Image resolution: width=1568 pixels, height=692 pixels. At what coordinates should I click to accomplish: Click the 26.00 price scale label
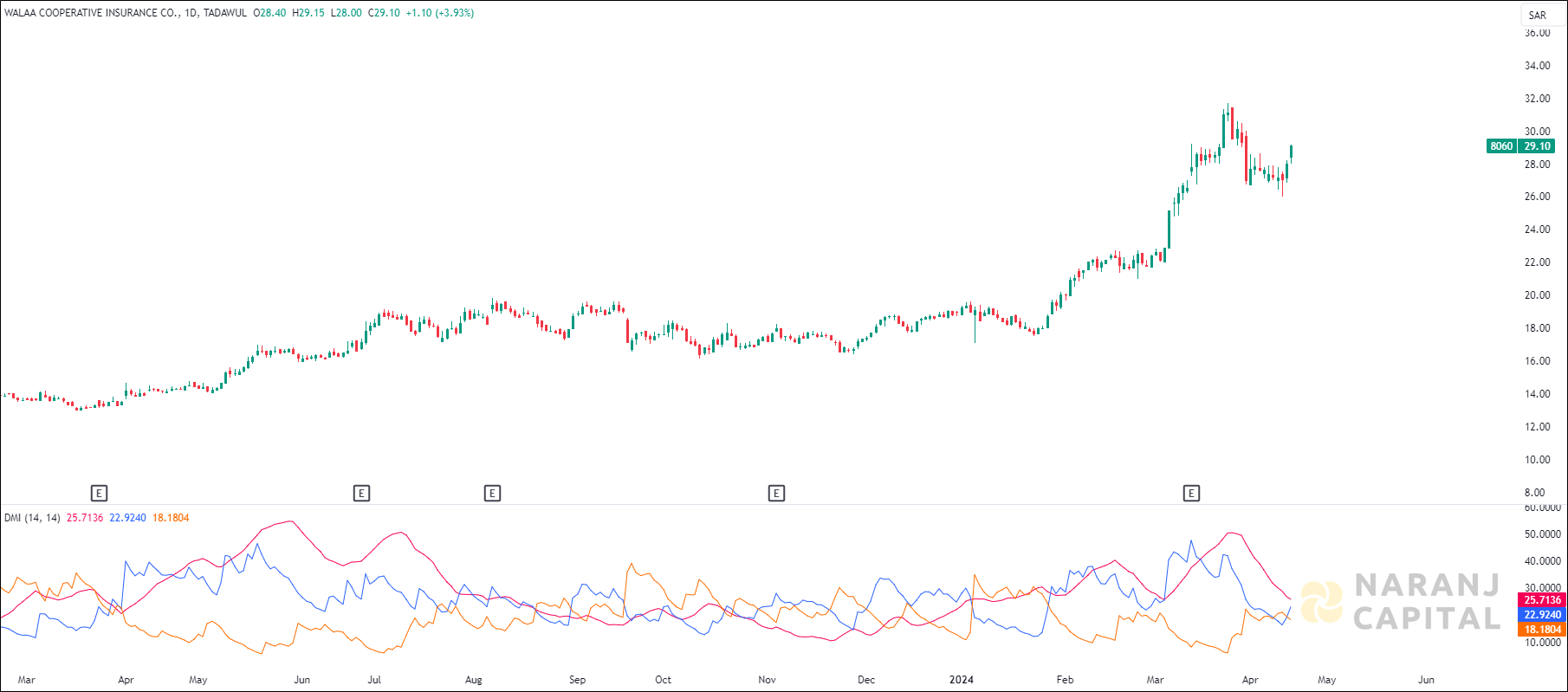[1538, 197]
